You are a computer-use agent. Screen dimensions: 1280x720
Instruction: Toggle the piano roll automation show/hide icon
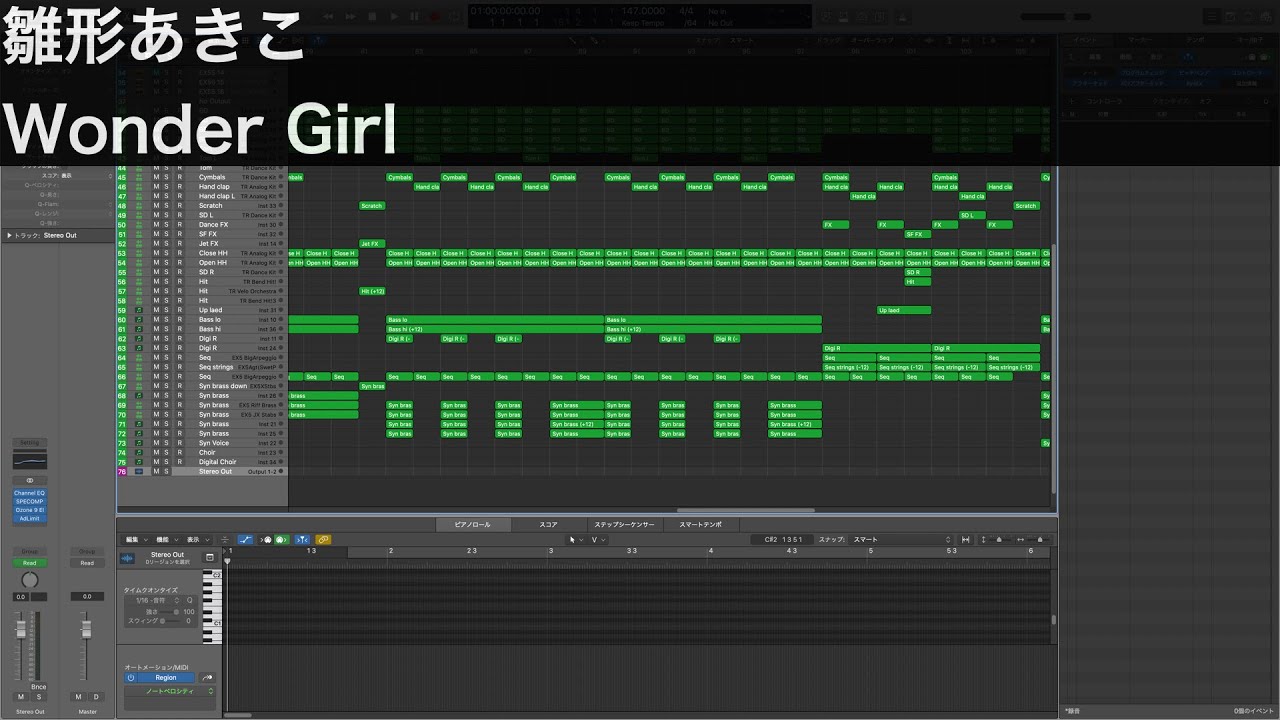[246, 540]
